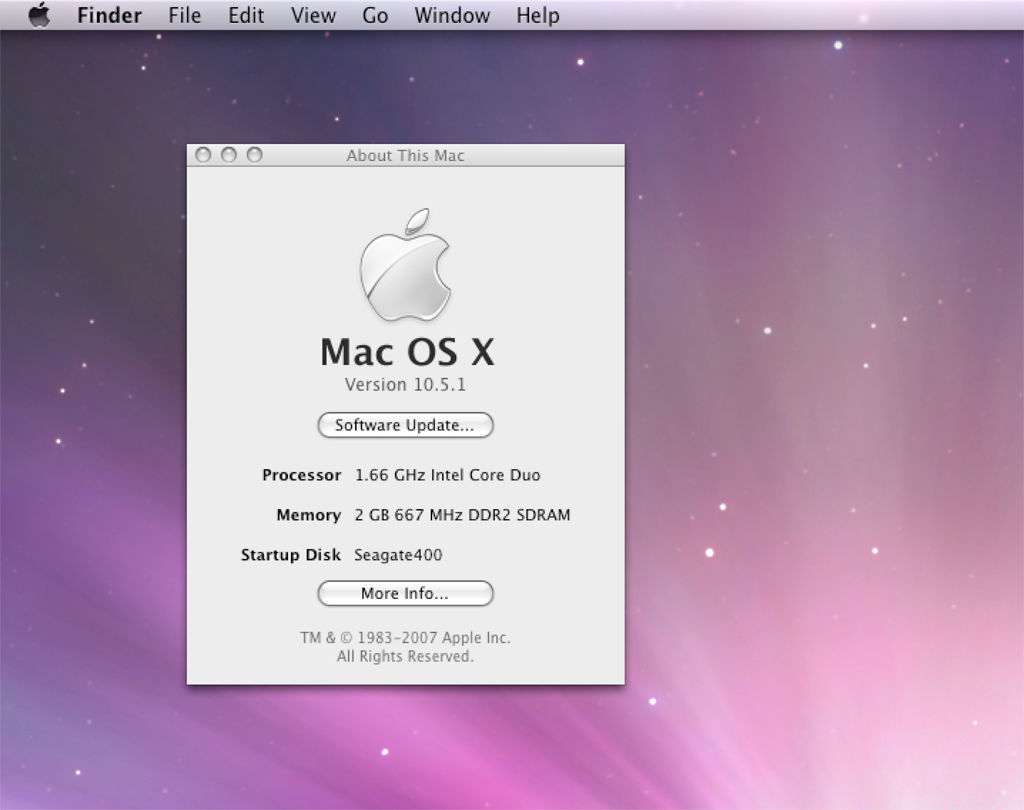Click the large Apple logo in About This Mac
This screenshot has height=810, width=1024.
(x=405, y=265)
